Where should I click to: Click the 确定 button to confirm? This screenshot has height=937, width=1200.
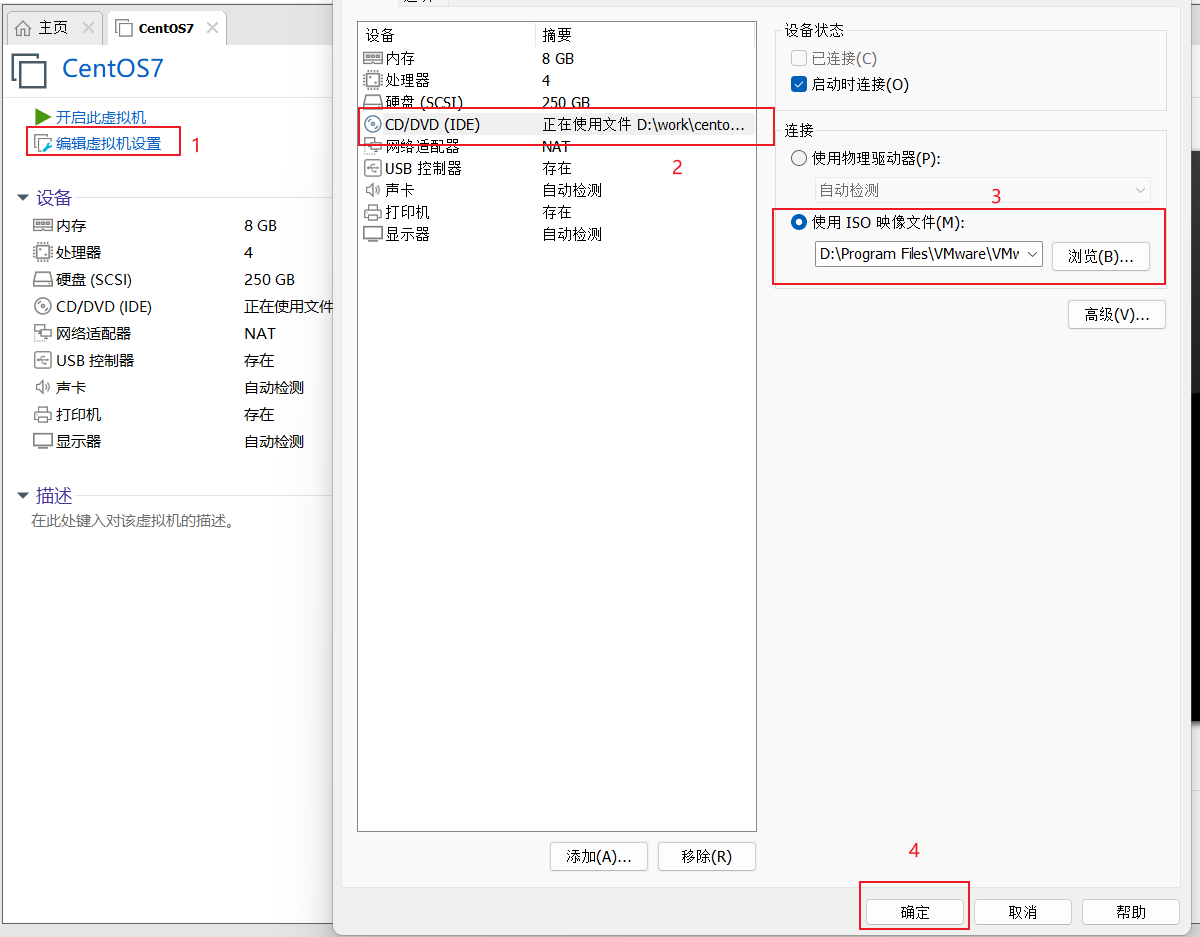point(914,912)
